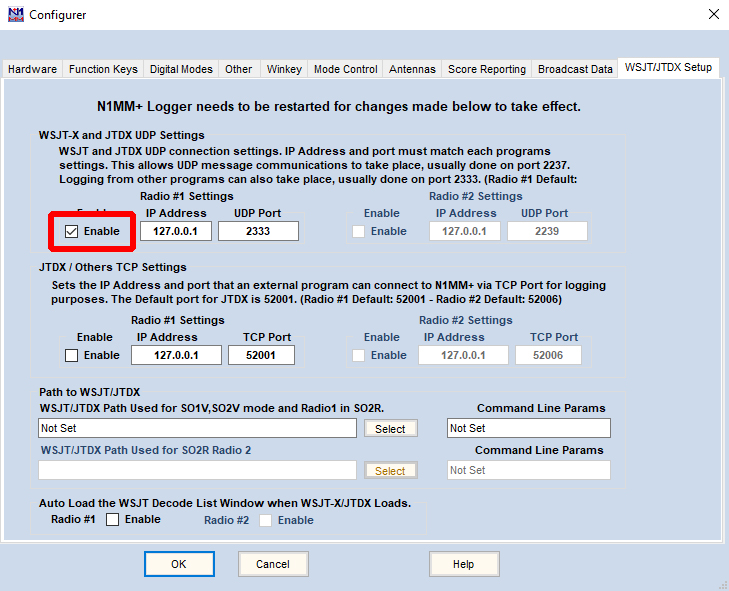Open Help for the Configurer

click(464, 564)
